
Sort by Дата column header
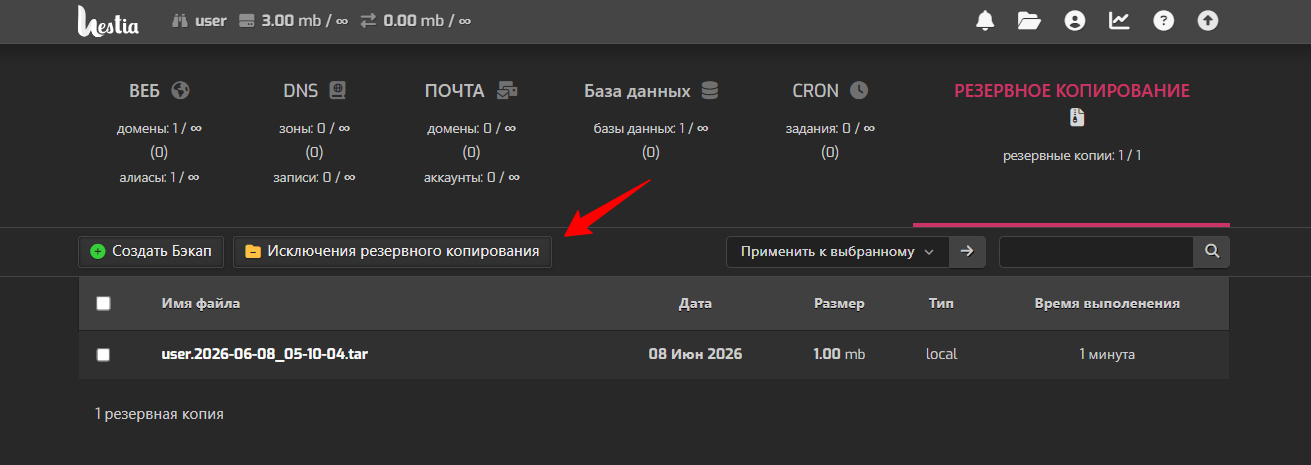click(x=695, y=303)
